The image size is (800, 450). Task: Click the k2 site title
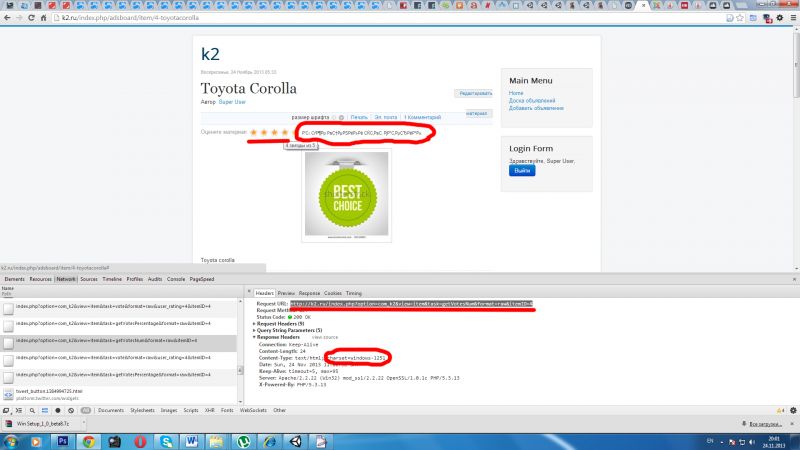tap(210, 54)
